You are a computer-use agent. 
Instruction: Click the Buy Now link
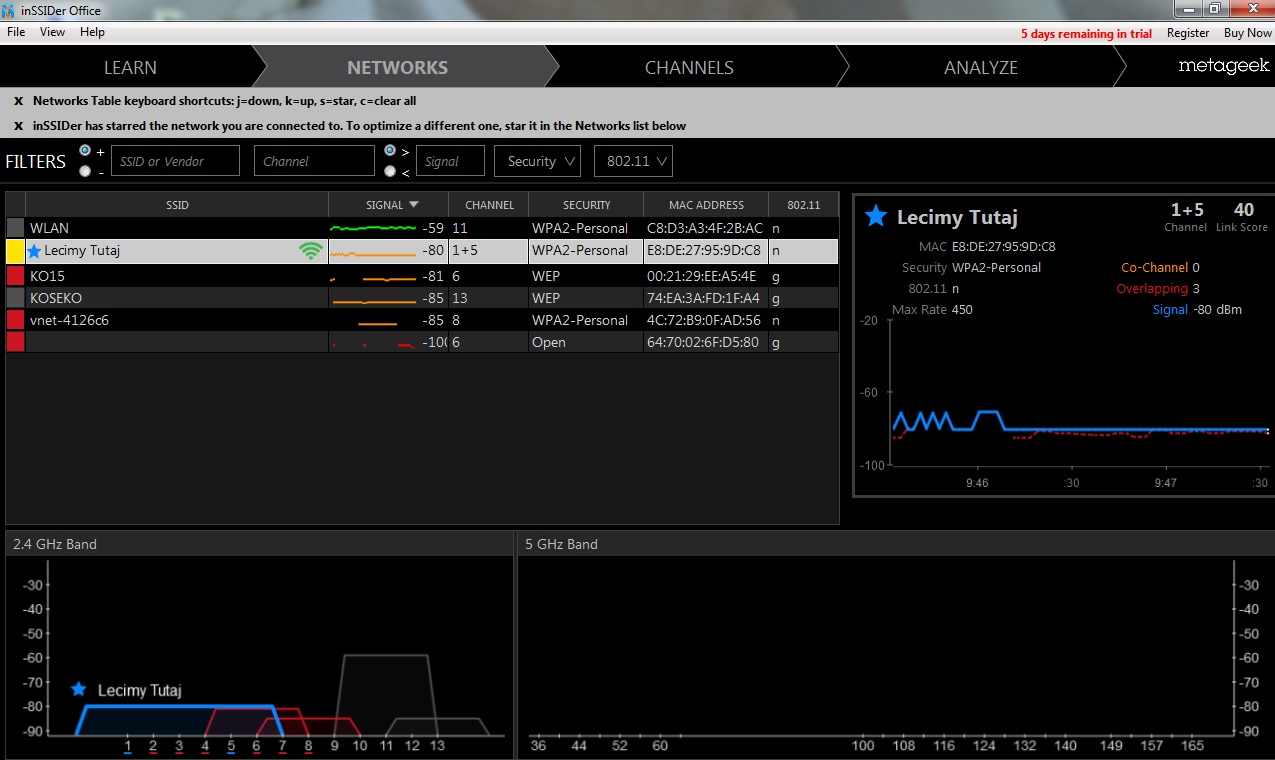pyautogui.click(x=1248, y=33)
